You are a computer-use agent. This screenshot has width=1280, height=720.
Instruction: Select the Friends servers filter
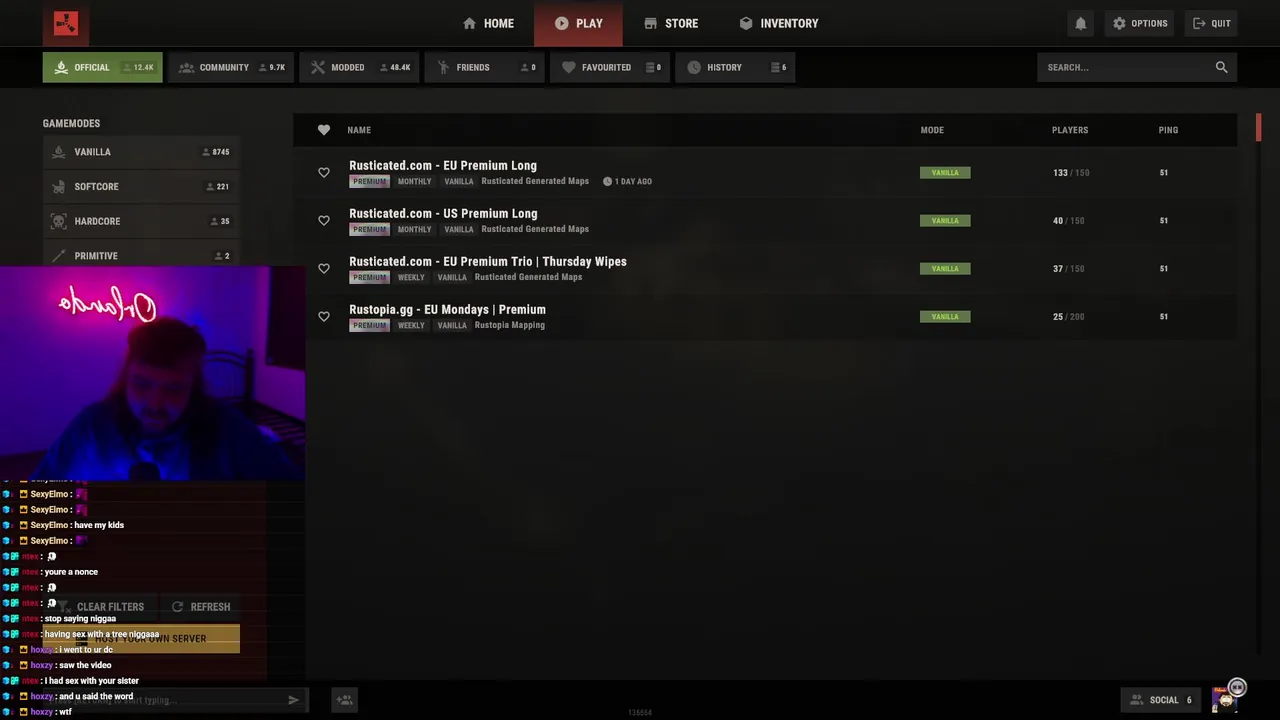click(485, 67)
